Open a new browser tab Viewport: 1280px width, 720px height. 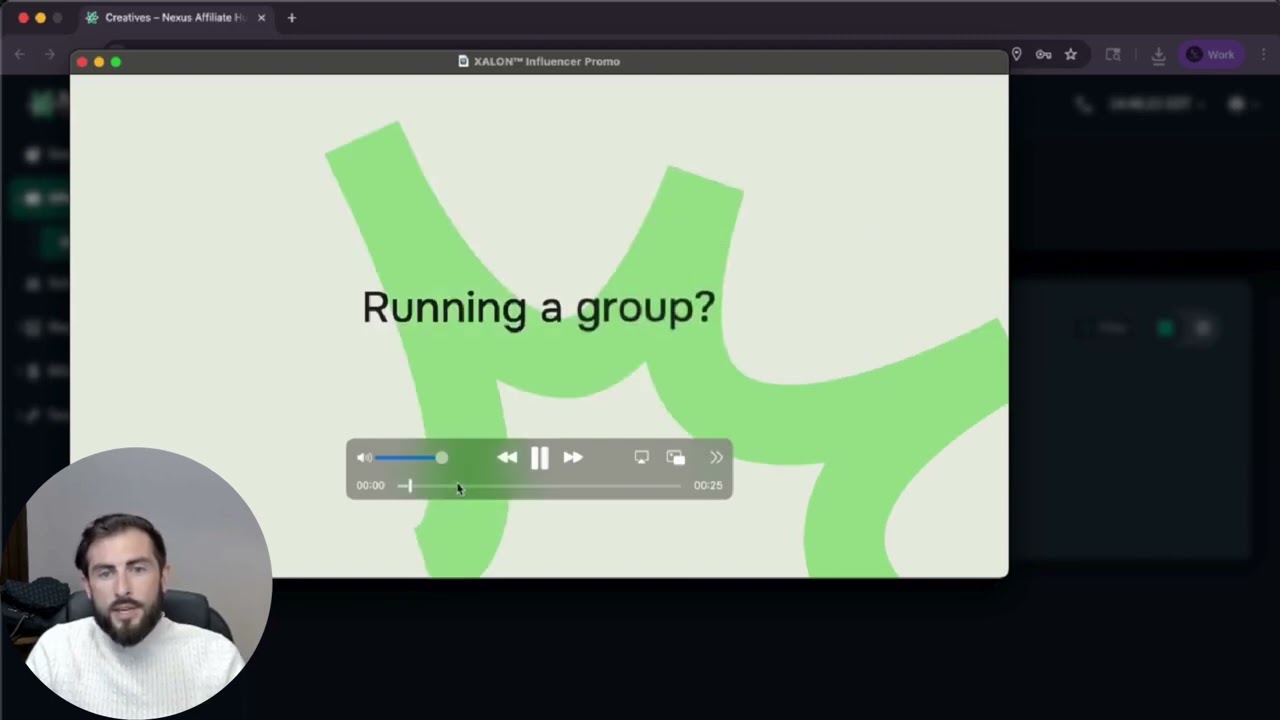292,18
